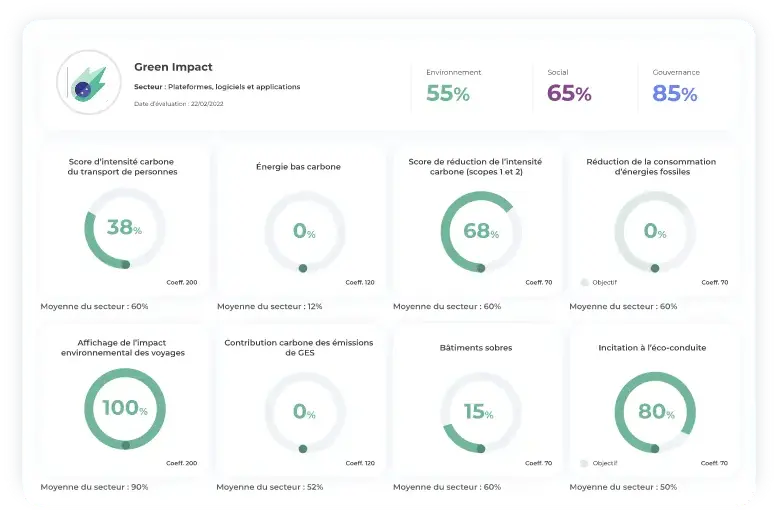Image resolution: width=778 pixels, height=514 pixels.
Task: Open the Contribution carbone 0% gauge
Action: [303, 411]
